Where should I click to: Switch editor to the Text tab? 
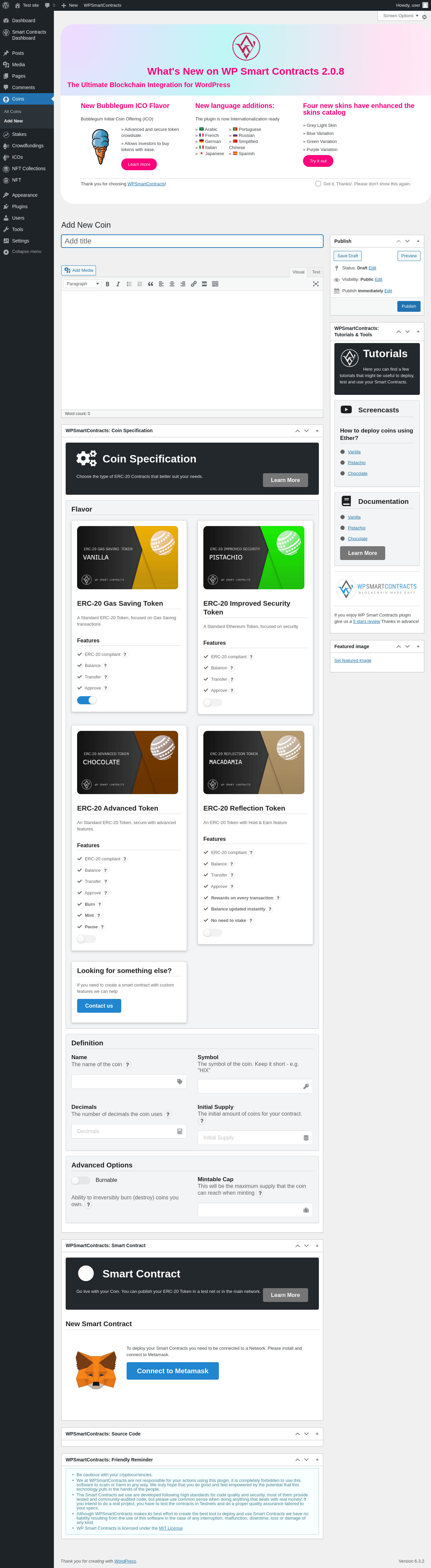coord(316,272)
